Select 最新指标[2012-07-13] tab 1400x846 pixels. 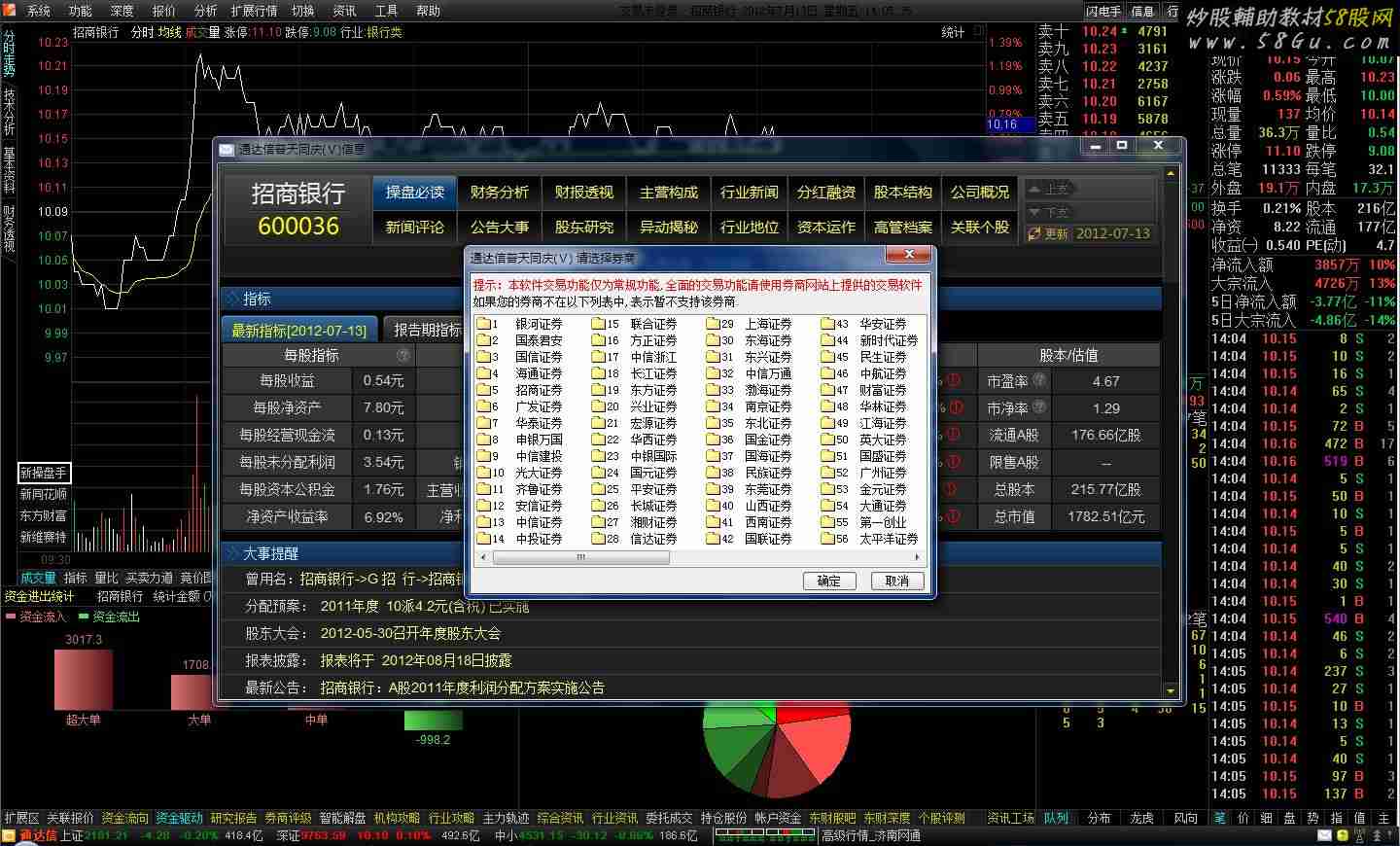(x=299, y=330)
